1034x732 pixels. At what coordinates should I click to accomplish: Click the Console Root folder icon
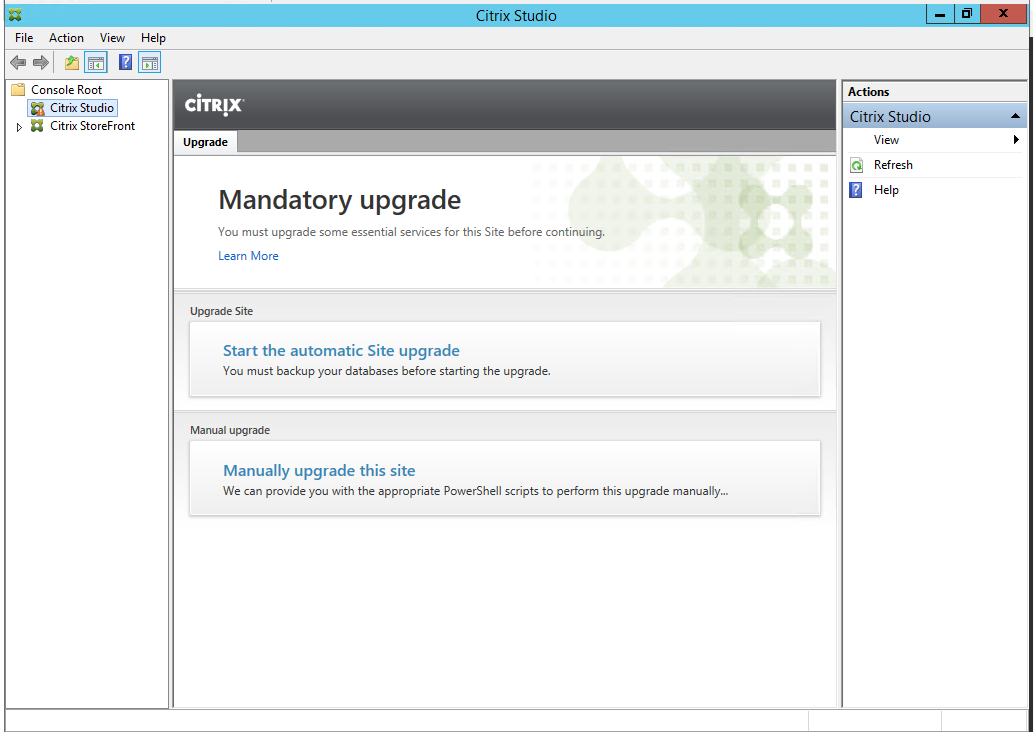pyautogui.click(x=18, y=90)
